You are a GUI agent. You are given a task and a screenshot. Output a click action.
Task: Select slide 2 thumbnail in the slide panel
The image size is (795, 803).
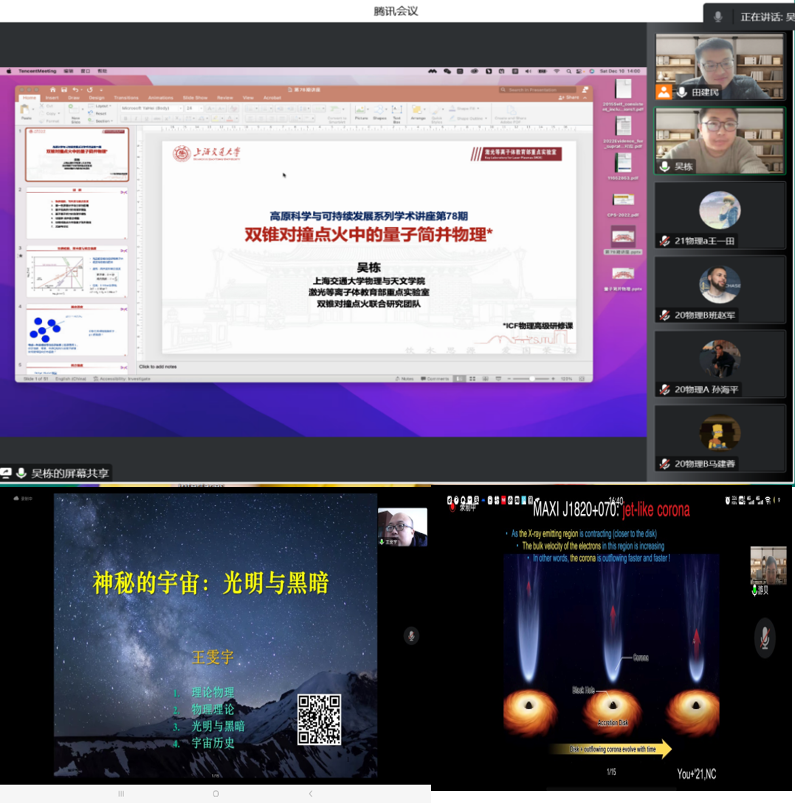tap(76, 215)
